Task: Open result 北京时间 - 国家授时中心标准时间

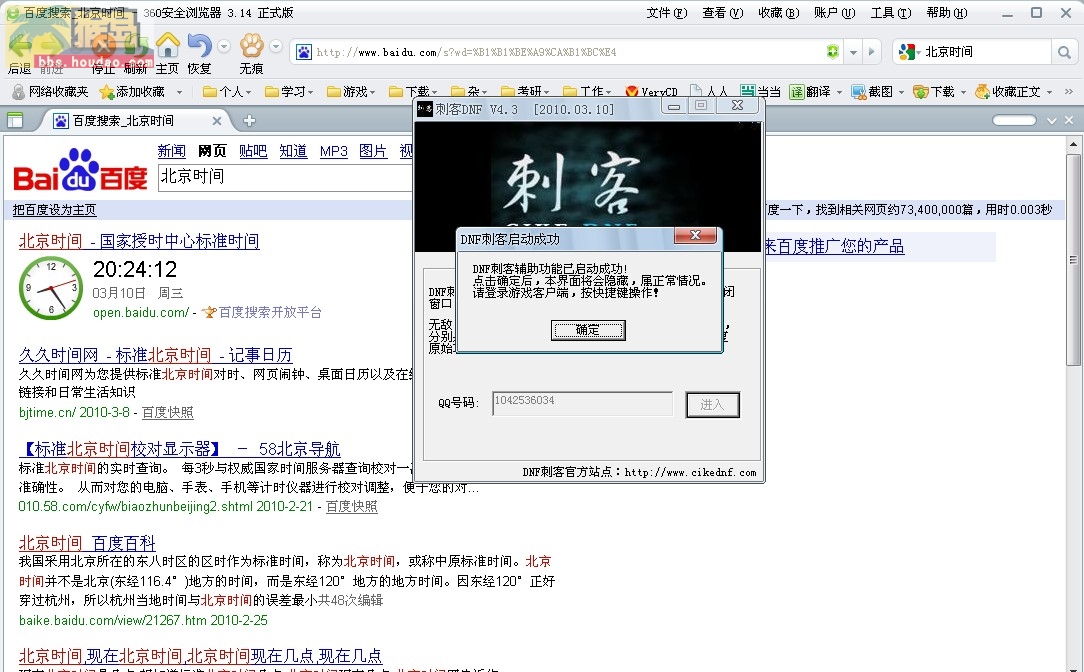Action: tap(139, 241)
